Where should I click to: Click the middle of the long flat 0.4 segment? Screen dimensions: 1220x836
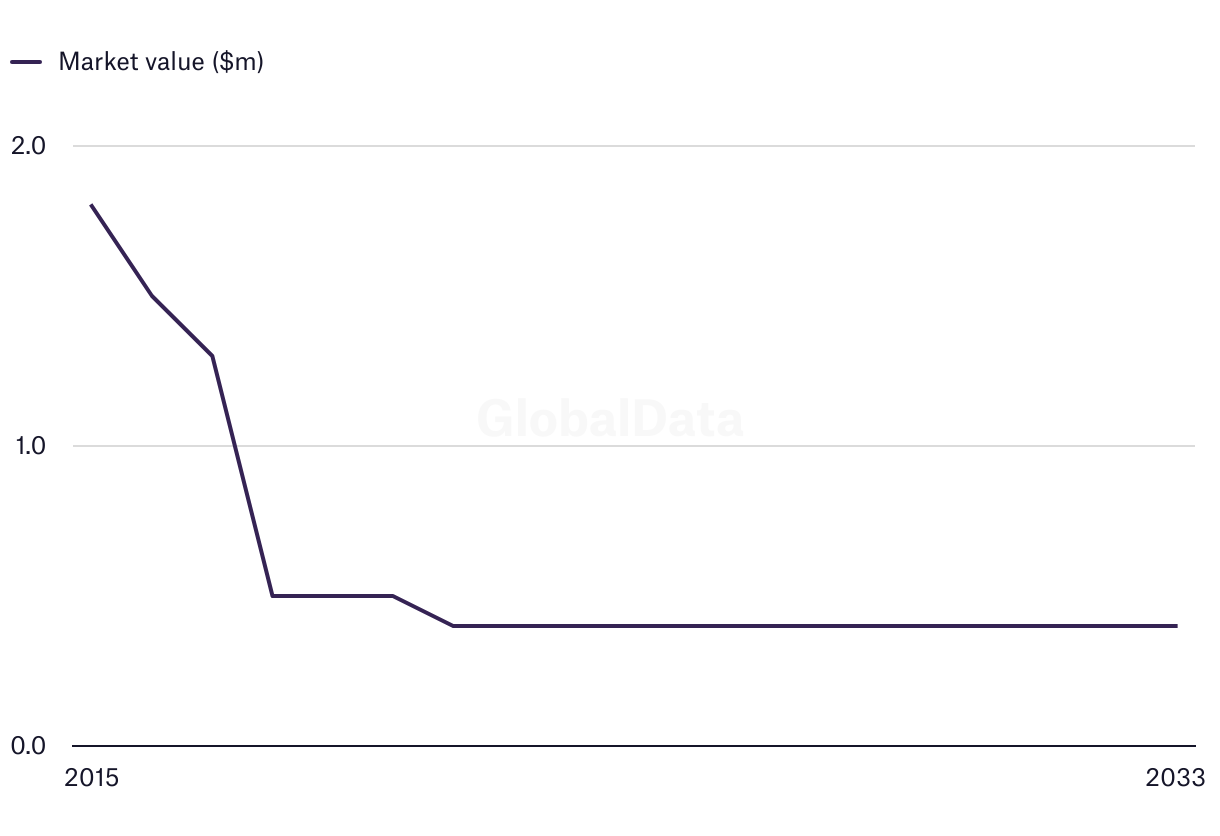pos(815,626)
